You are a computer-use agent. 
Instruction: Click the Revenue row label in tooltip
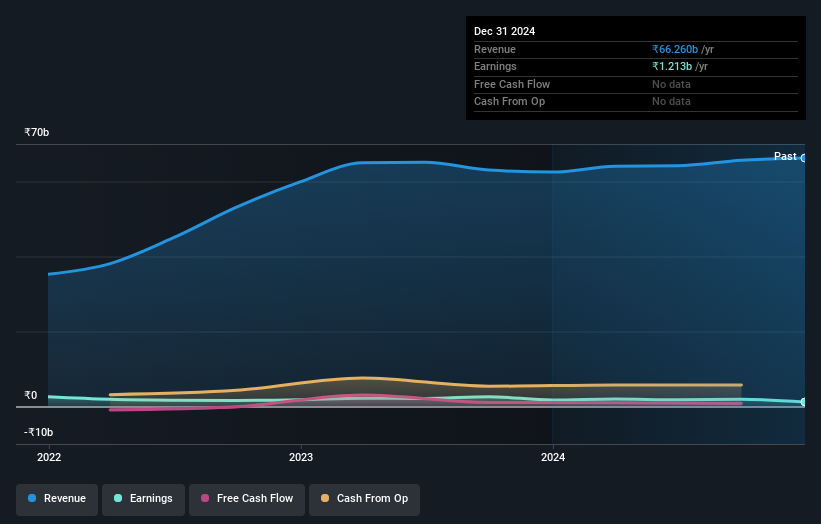(495, 49)
